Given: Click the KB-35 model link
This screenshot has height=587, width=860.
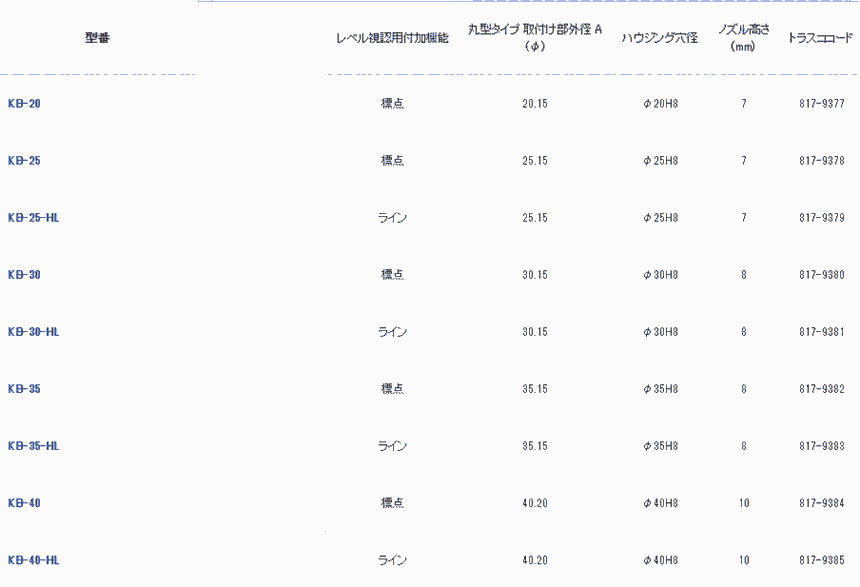Looking at the screenshot, I should pyautogui.click(x=24, y=389).
